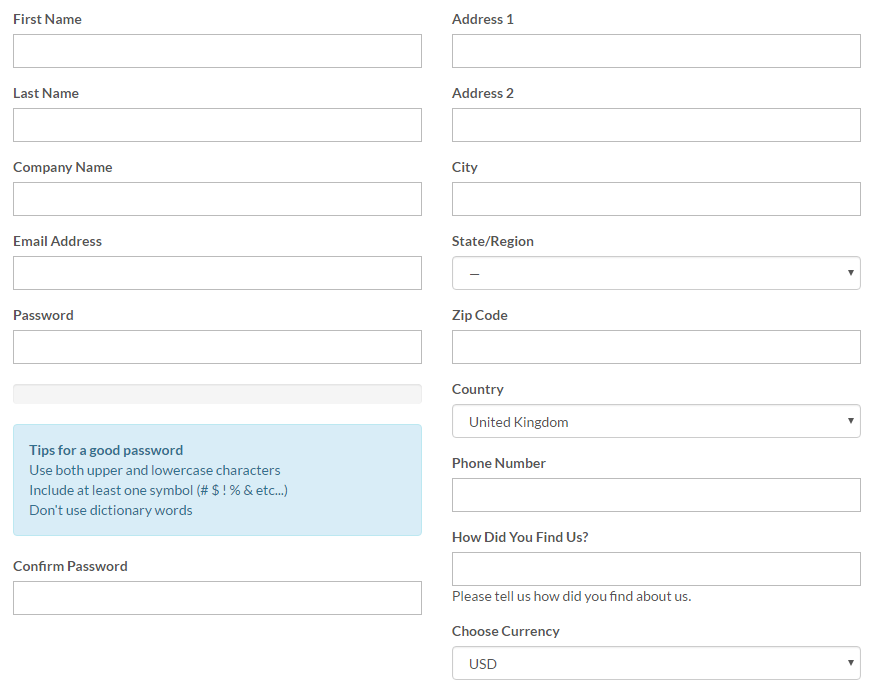Expand the Country dropdown showing United Kingdom
This screenshot has height=687, width=871.
(x=656, y=421)
